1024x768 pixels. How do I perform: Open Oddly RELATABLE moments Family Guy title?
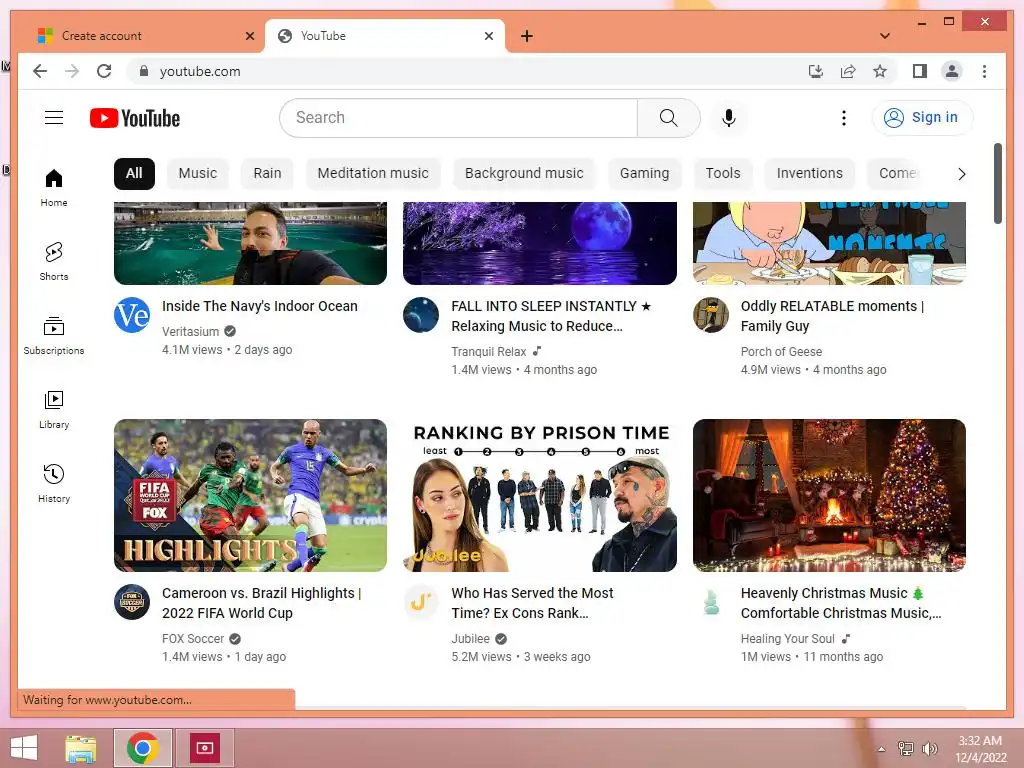point(833,316)
